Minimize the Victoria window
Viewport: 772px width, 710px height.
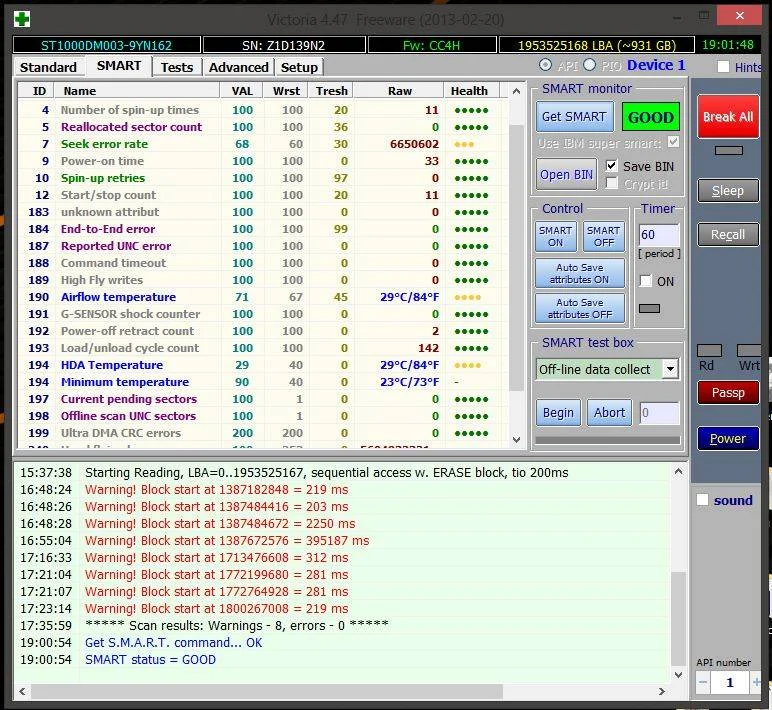(677, 18)
